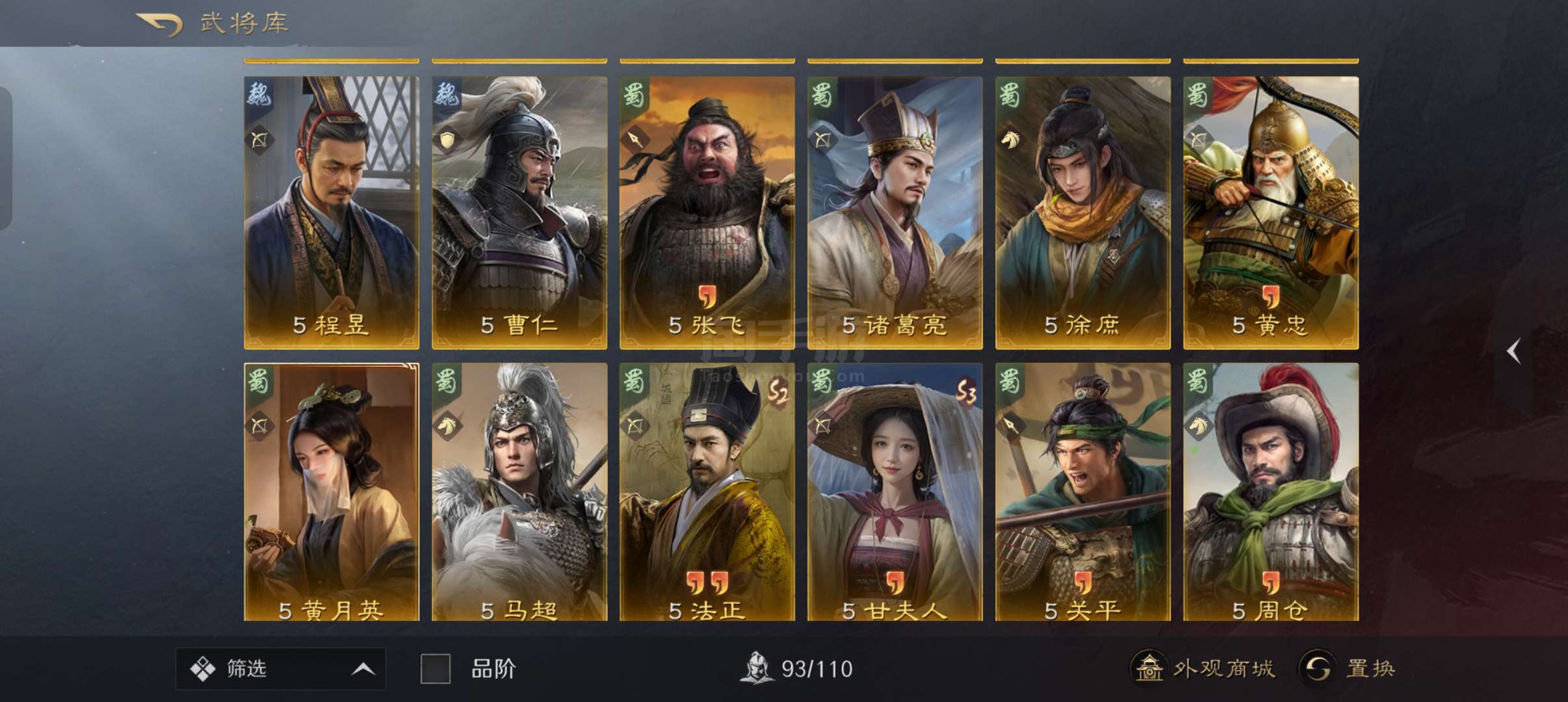Select the 周仓 general card

(x=1271, y=492)
